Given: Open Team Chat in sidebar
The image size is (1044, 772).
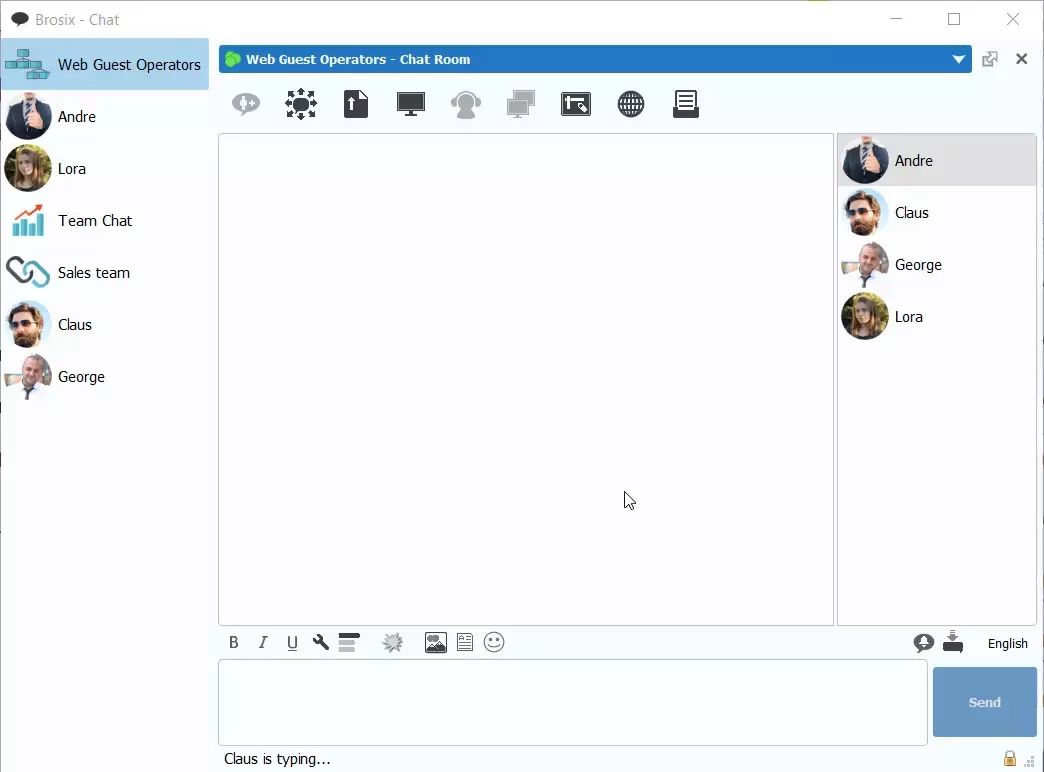Looking at the screenshot, I should coord(105,220).
